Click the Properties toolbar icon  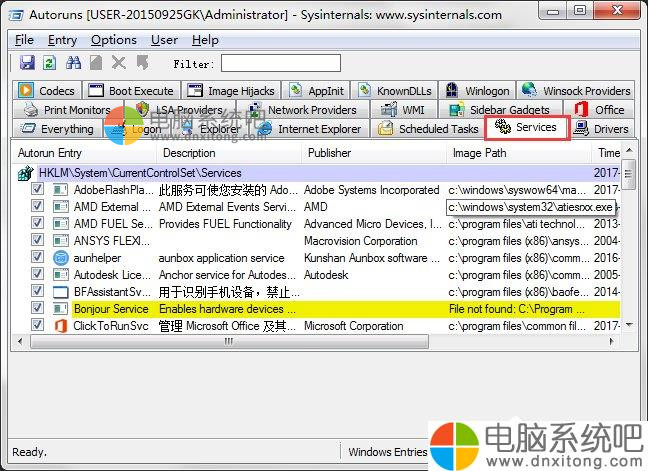click(x=96, y=63)
